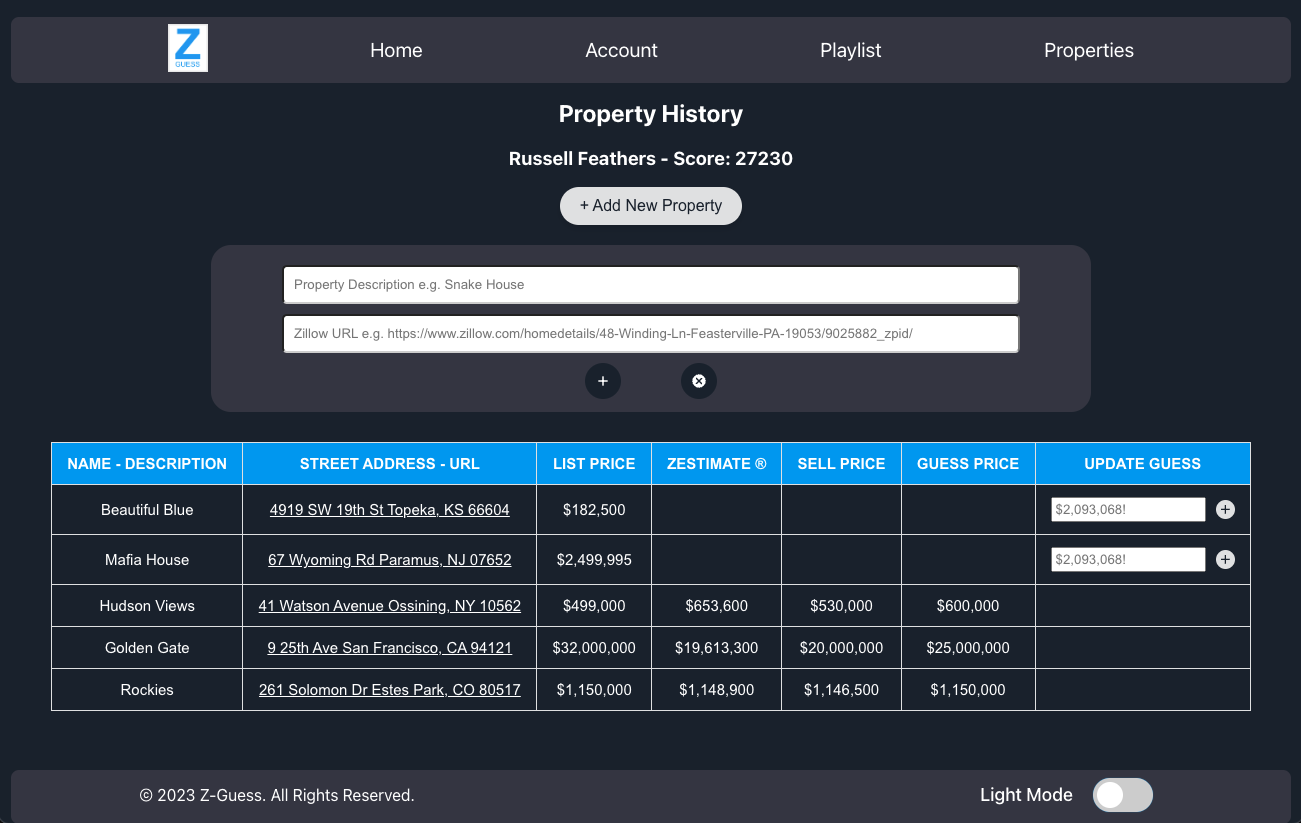Follow the 41 Watson Avenue Ossining link
Image resolution: width=1301 pixels, height=823 pixels.
pos(389,606)
